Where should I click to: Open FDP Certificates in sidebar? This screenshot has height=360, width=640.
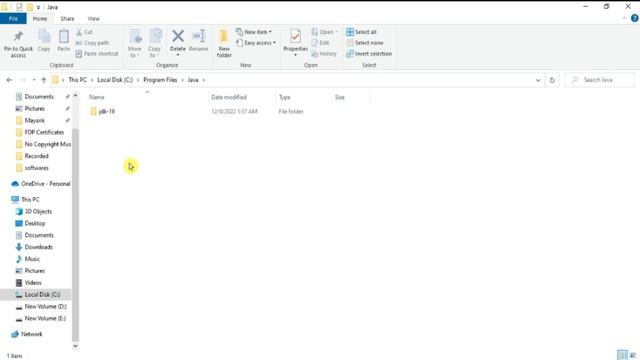(x=44, y=132)
